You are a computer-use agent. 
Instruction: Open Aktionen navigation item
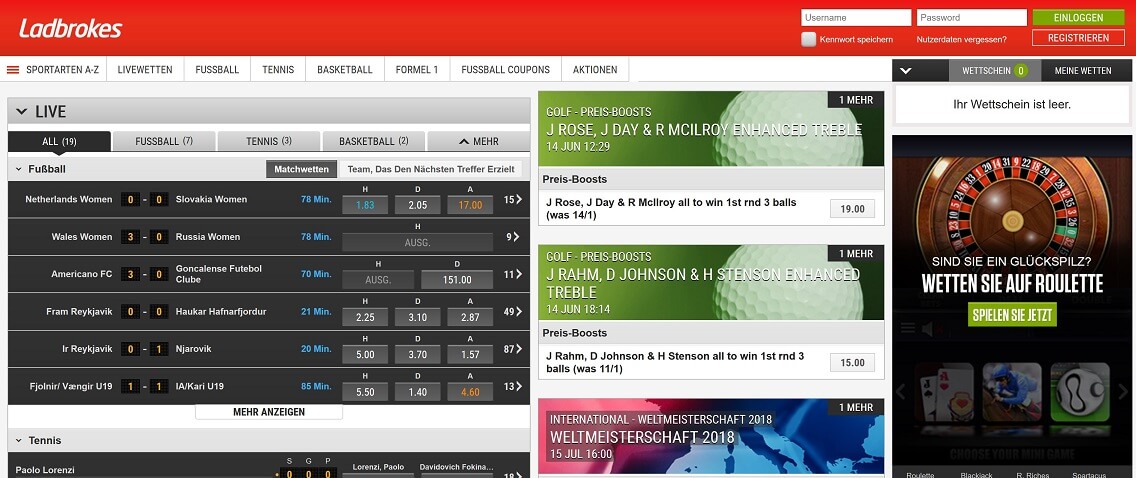click(595, 70)
